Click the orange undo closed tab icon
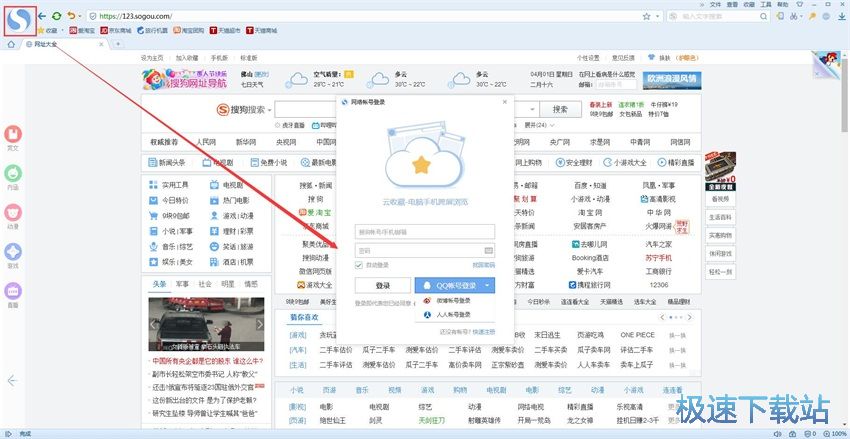 point(71,16)
